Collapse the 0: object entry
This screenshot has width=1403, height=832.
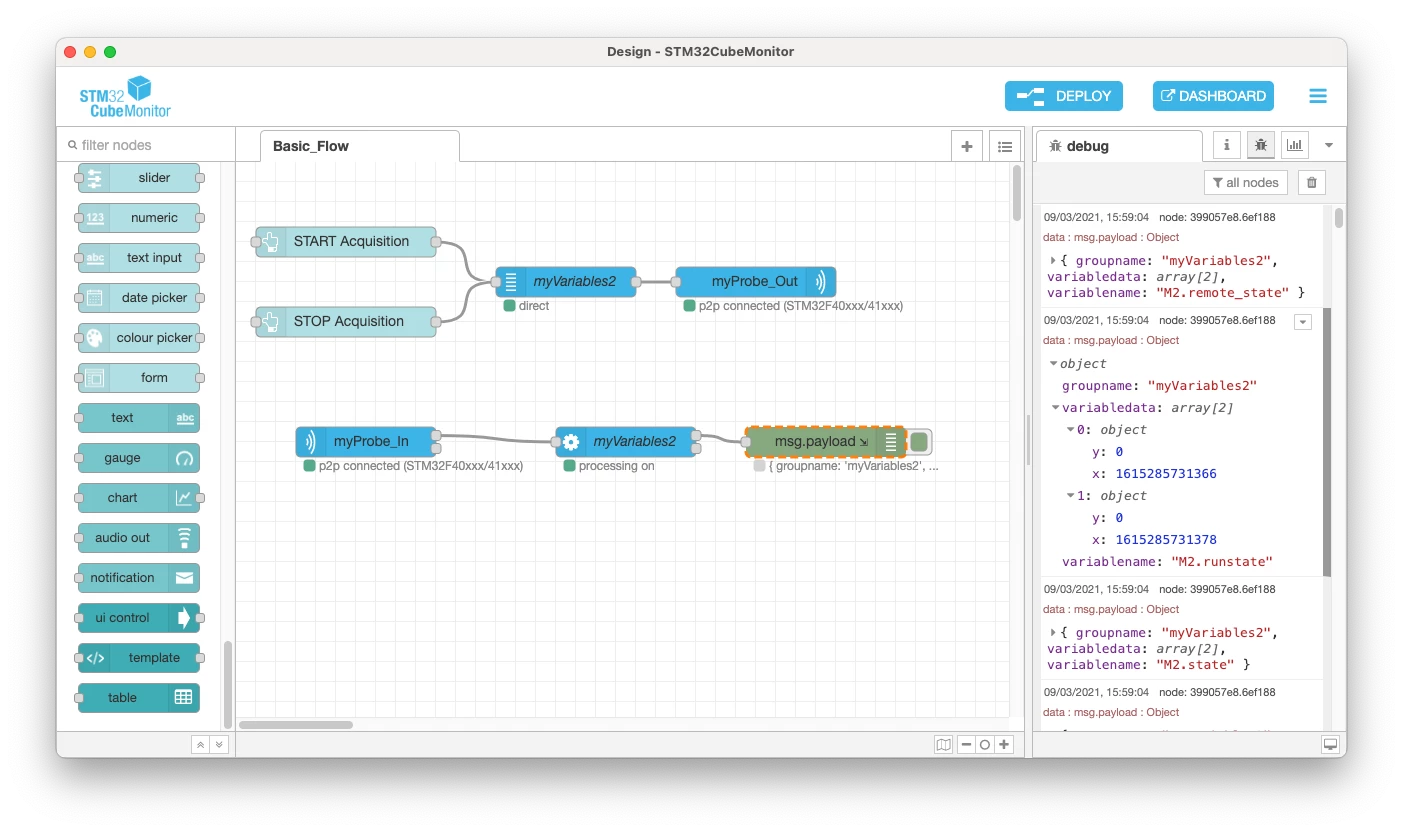1072,430
